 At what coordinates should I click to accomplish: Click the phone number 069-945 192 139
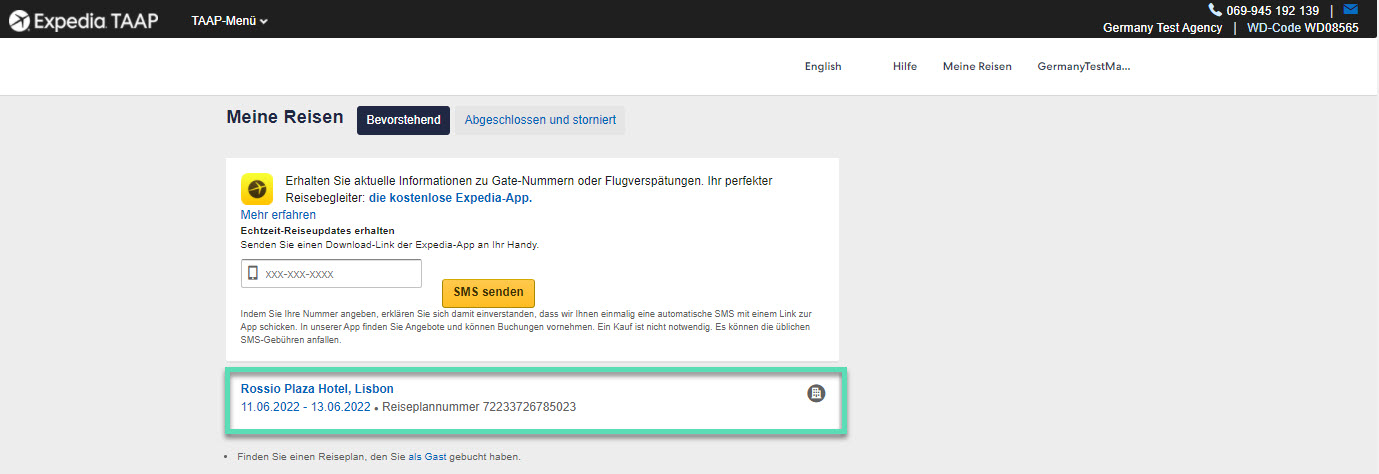[x=1273, y=10]
